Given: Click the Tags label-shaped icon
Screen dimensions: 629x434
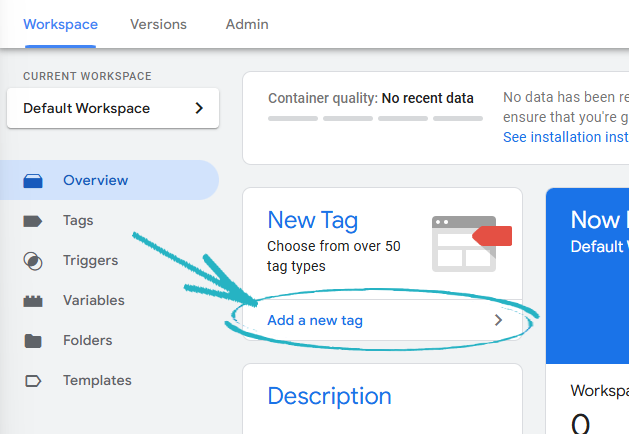Looking at the screenshot, I should pyautogui.click(x=33, y=221).
